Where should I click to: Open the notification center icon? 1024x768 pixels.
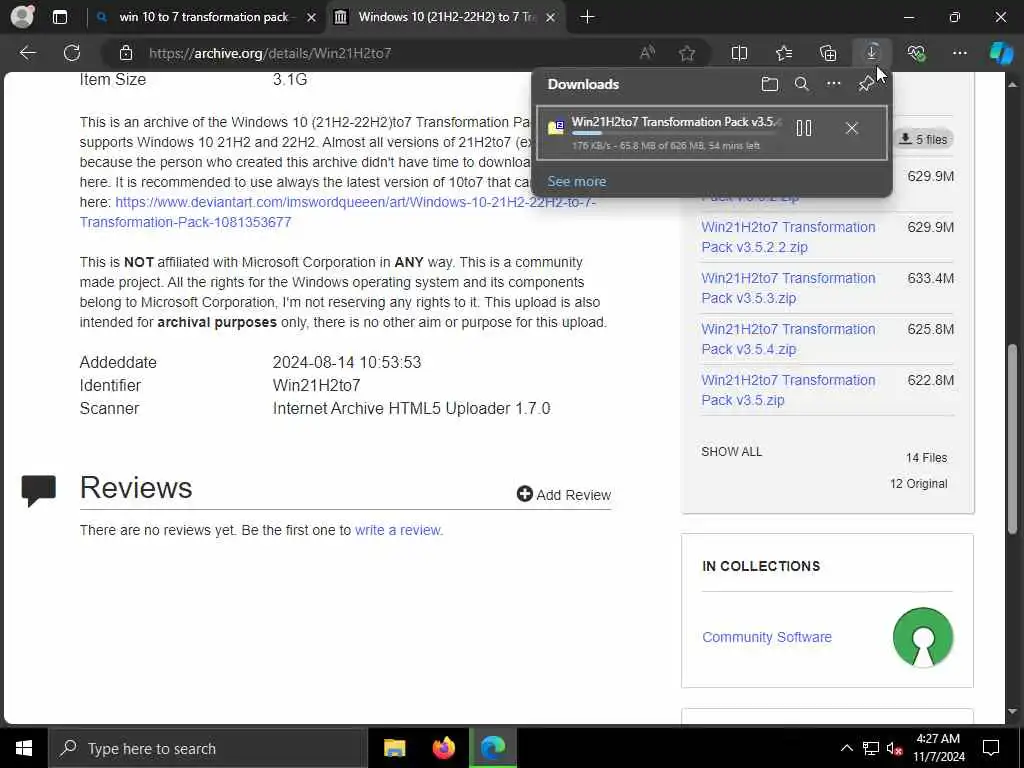[x=991, y=748]
